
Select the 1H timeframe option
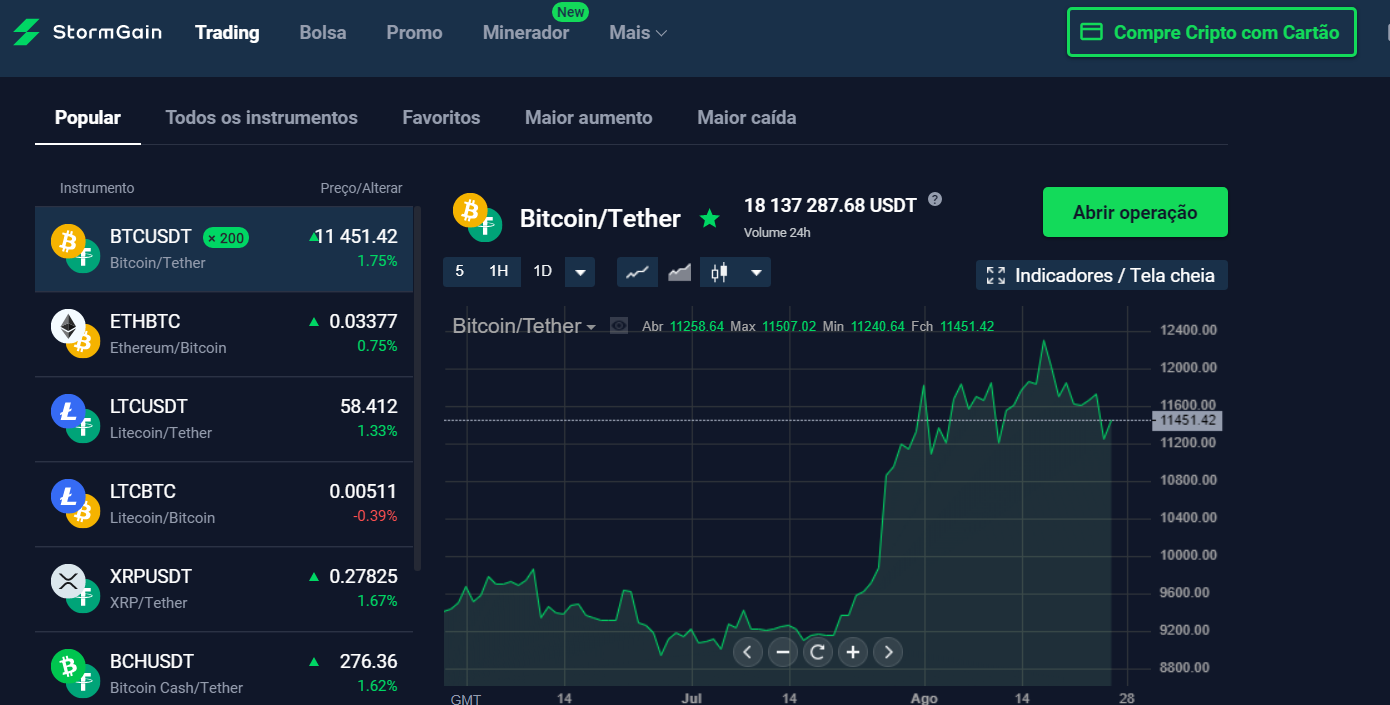click(498, 271)
